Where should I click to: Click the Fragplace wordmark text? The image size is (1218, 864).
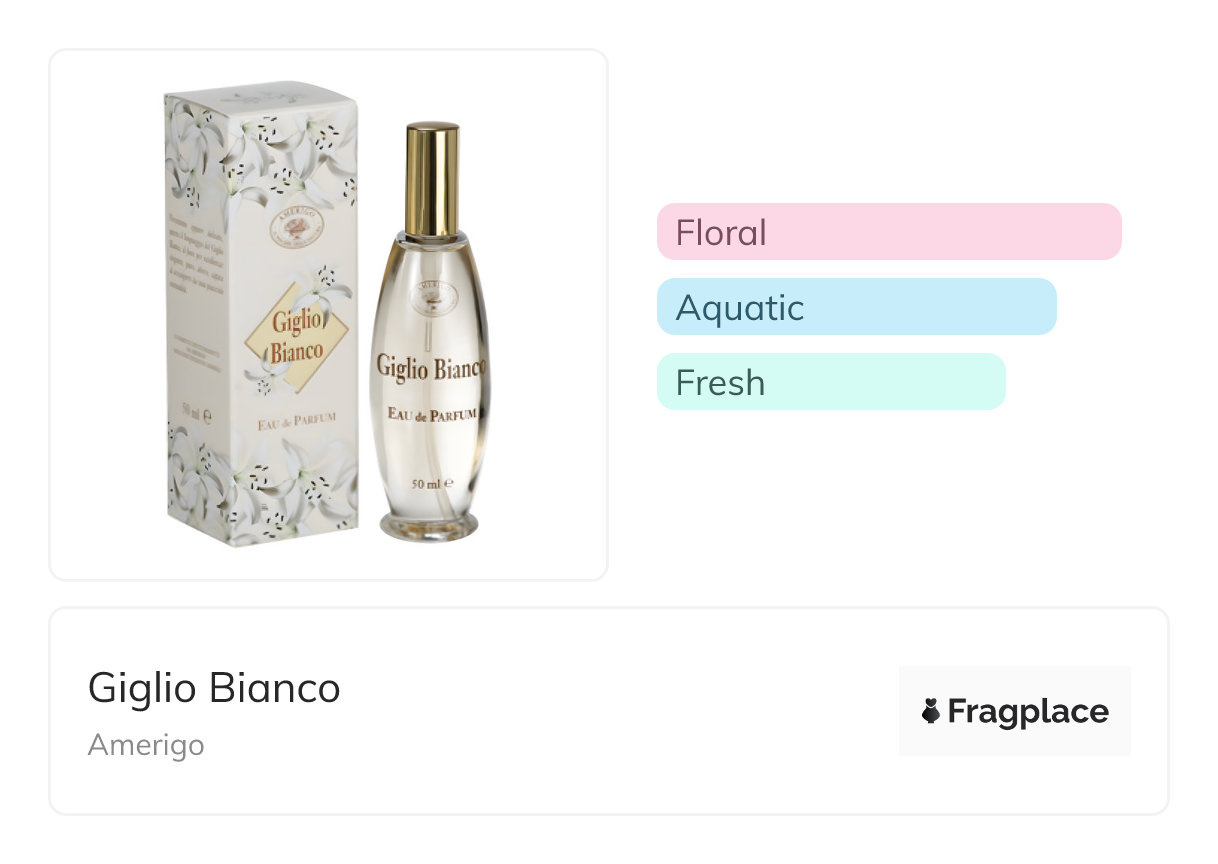point(1027,712)
